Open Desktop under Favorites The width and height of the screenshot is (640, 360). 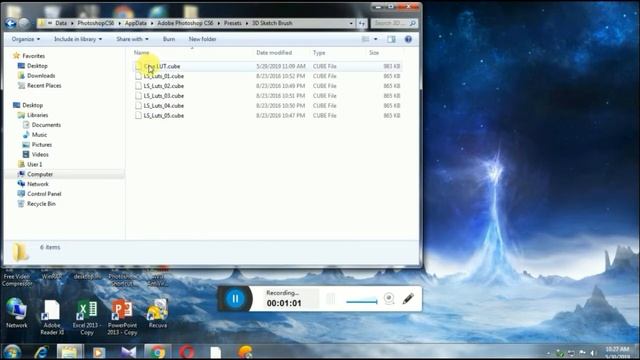(x=37, y=66)
